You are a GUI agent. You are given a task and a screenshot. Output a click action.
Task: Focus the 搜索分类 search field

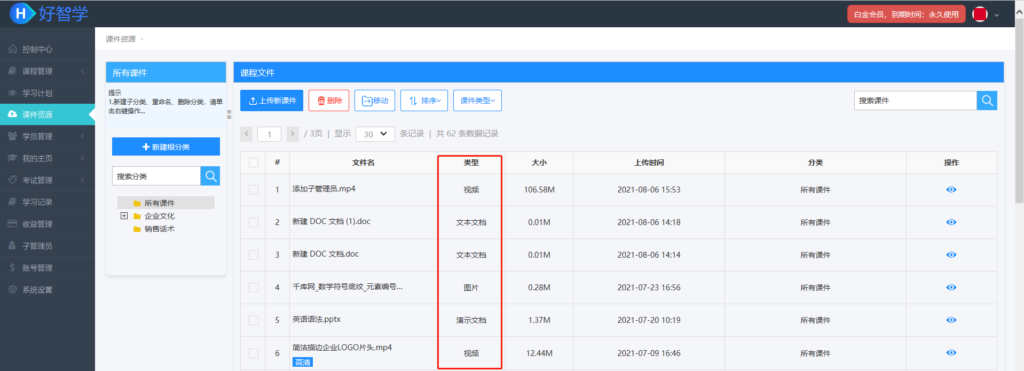click(157, 176)
